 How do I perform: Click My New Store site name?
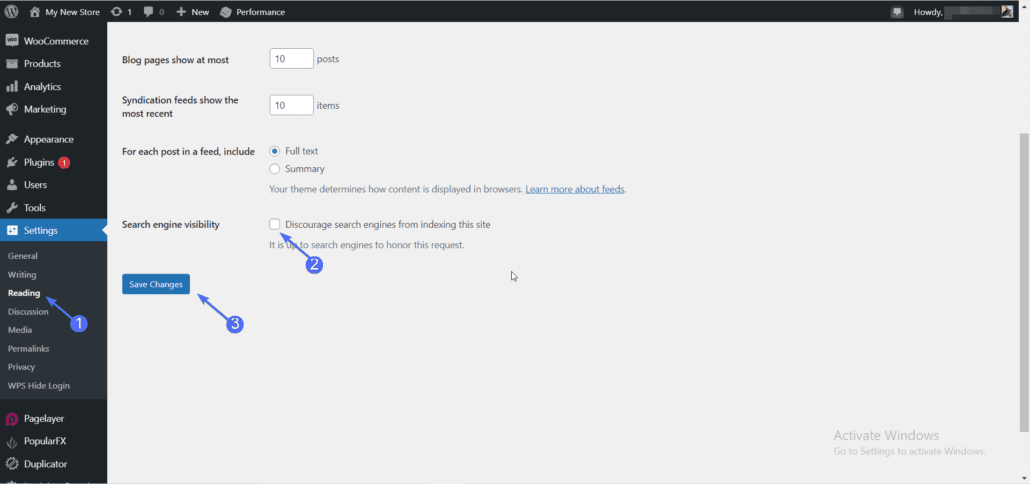click(72, 12)
